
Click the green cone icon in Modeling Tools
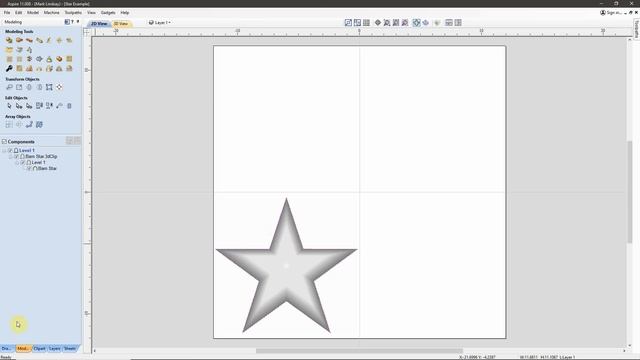pyautogui.click(x=49, y=59)
